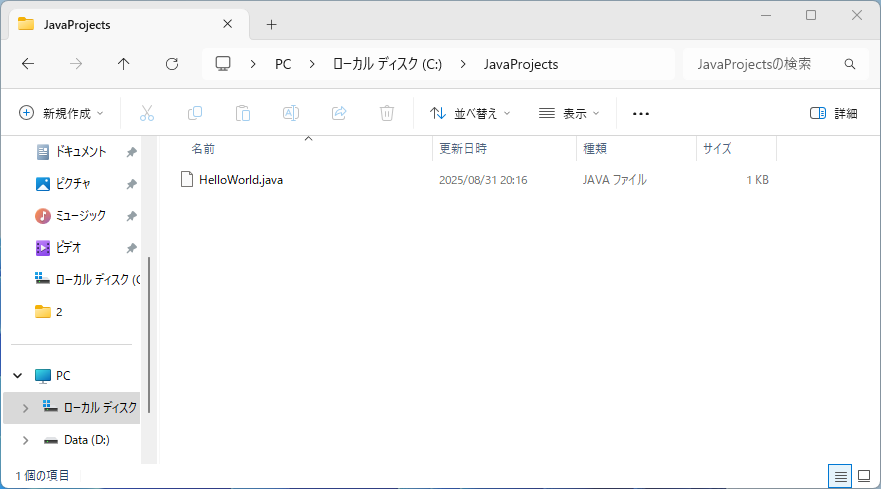
Task: Cut the selection with scissors icon
Action: (x=147, y=113)
